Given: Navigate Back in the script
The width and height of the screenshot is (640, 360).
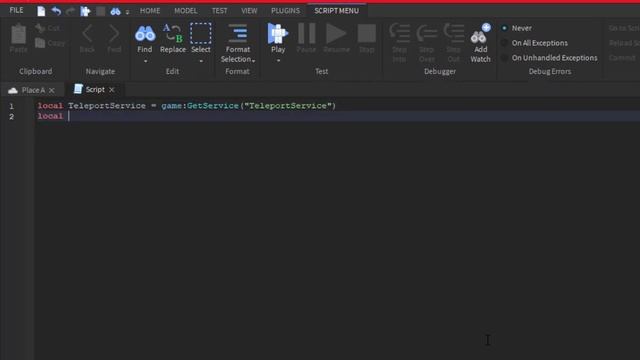Looking at the screenshot, I should pyautogui.click(x=87, y=39).
